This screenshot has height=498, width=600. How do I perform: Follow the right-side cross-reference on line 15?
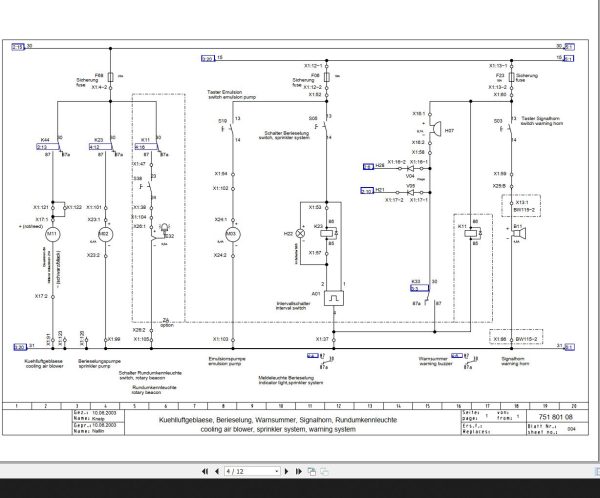click(569, 59)
